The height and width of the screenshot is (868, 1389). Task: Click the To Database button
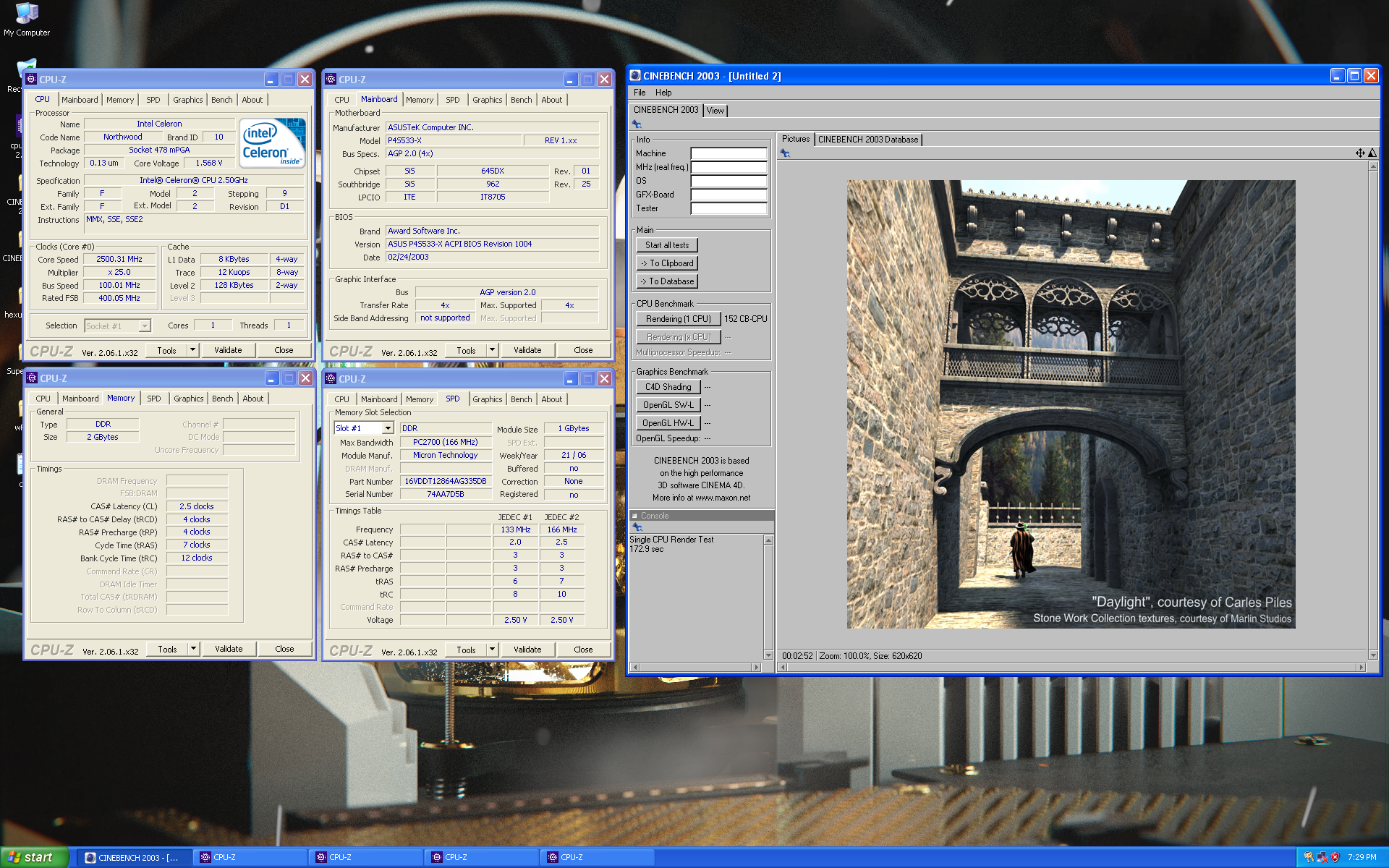click(667, 281)
